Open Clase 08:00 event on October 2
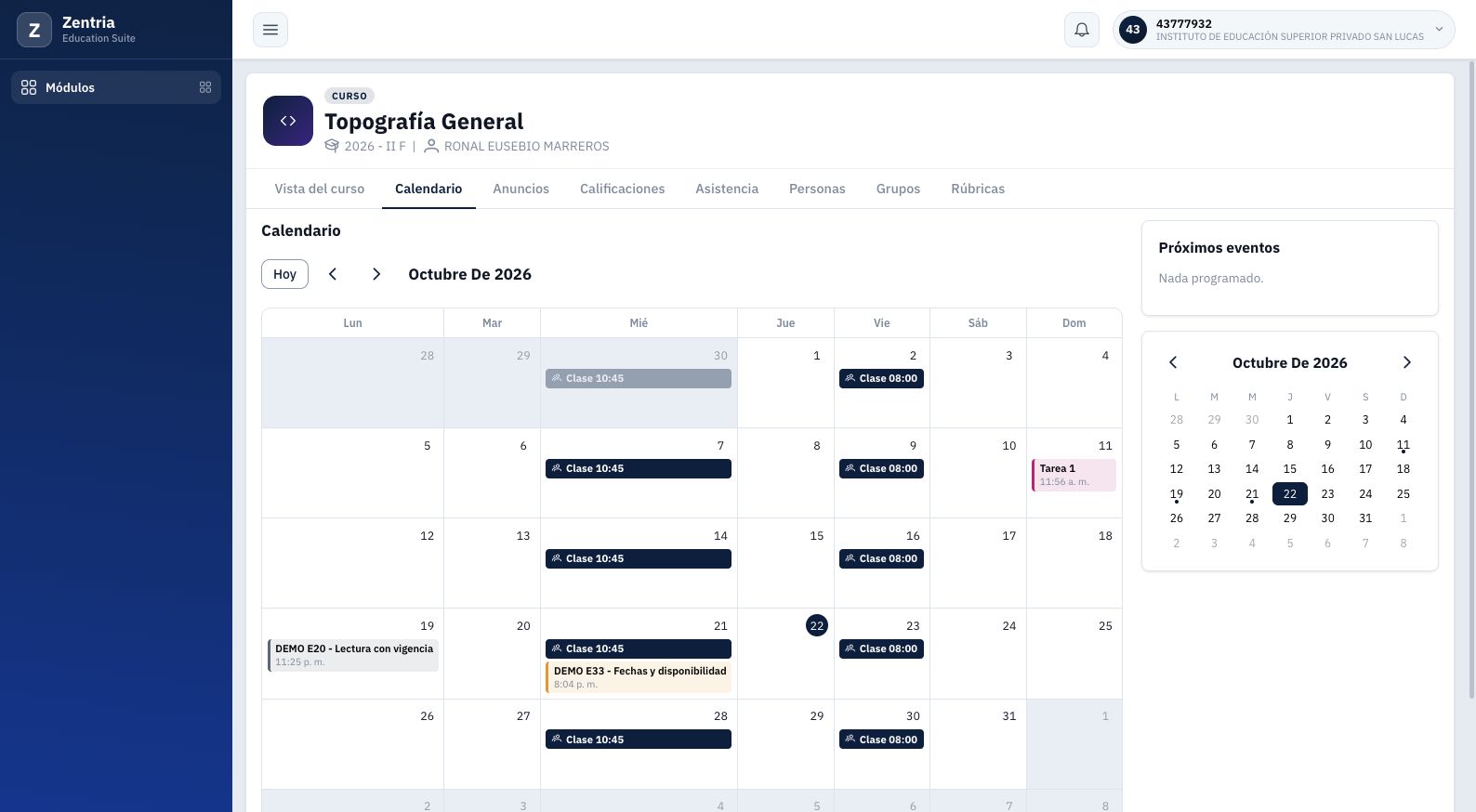Image resolution: width=1476 pixels, height=812 pixels. 881,378
